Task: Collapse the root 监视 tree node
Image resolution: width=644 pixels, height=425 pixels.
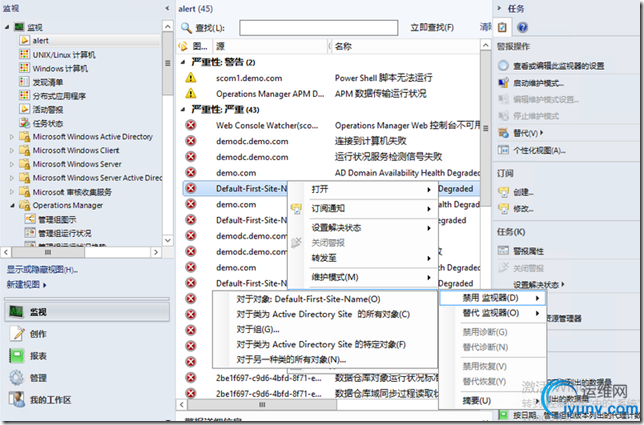Action: pos(7,27)
